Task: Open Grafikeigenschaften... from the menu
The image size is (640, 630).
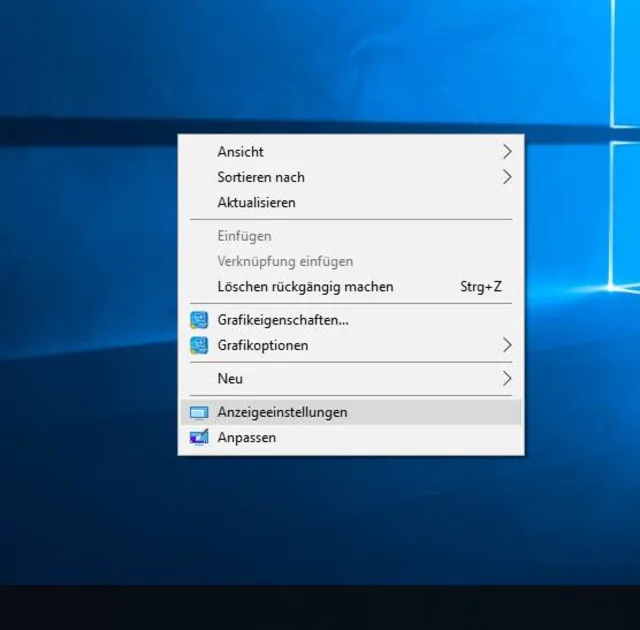Action: [x=283, y=320]
